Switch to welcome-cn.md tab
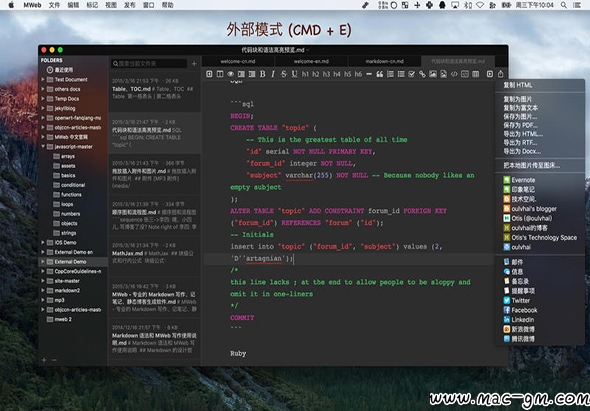Image resolution: width=590 pixels, height=411 pixels. (x=238, y=61)
